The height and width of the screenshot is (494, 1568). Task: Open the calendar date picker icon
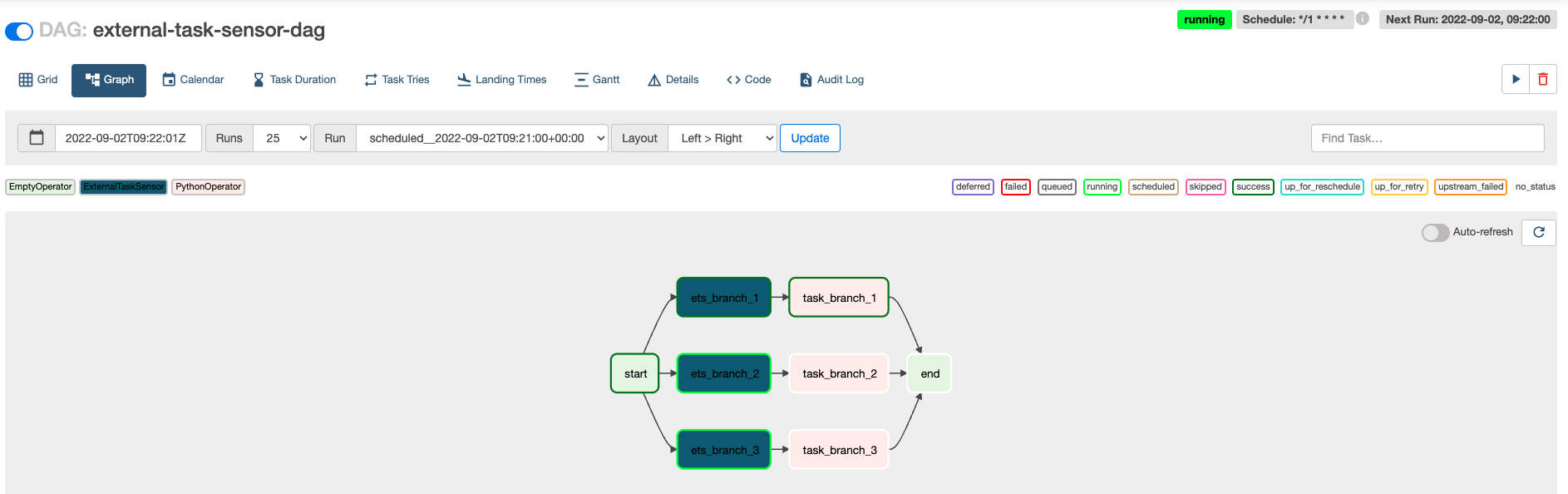[37, 138]
